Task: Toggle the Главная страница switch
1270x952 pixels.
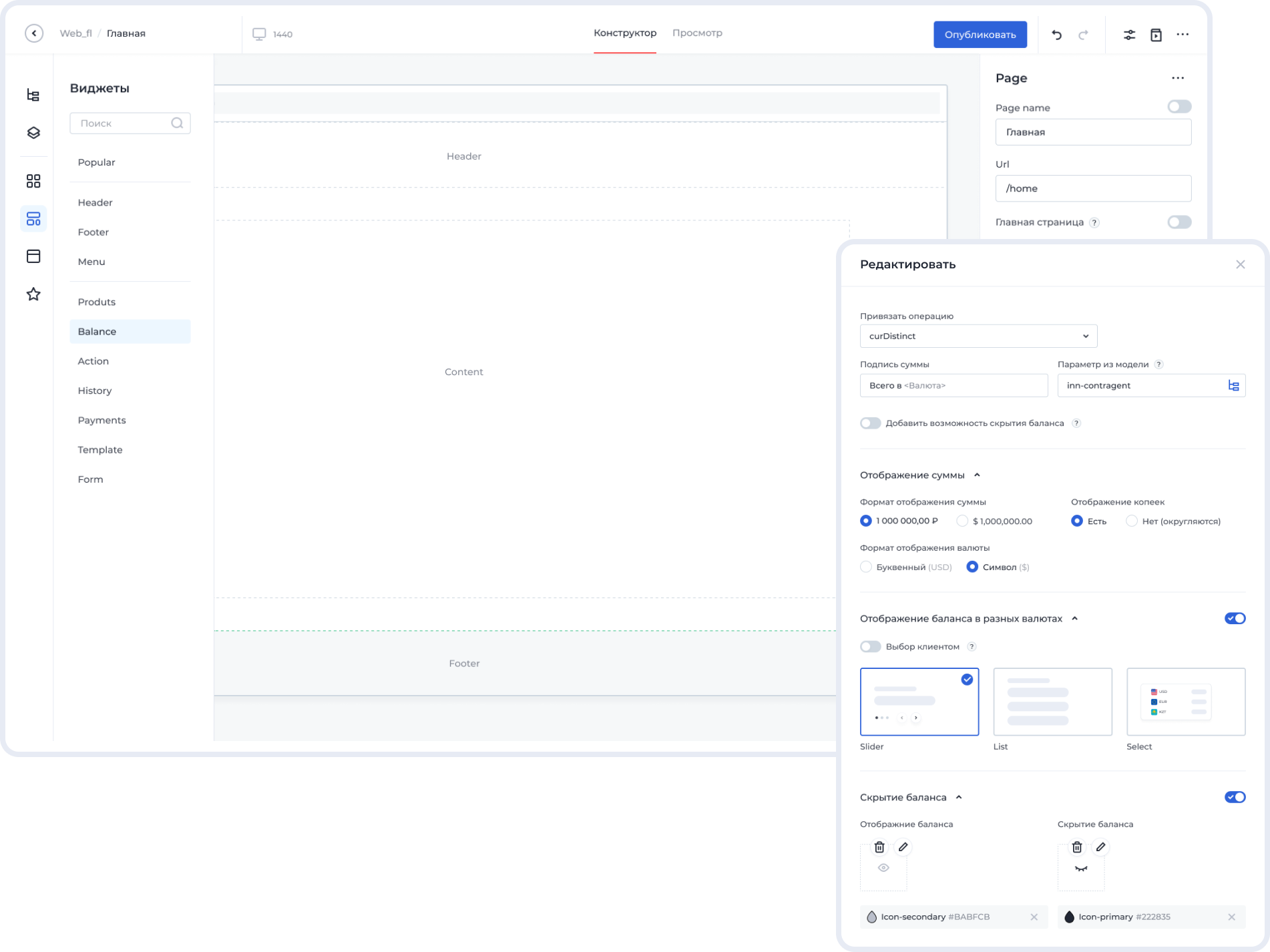Action: click(1179, 222)
